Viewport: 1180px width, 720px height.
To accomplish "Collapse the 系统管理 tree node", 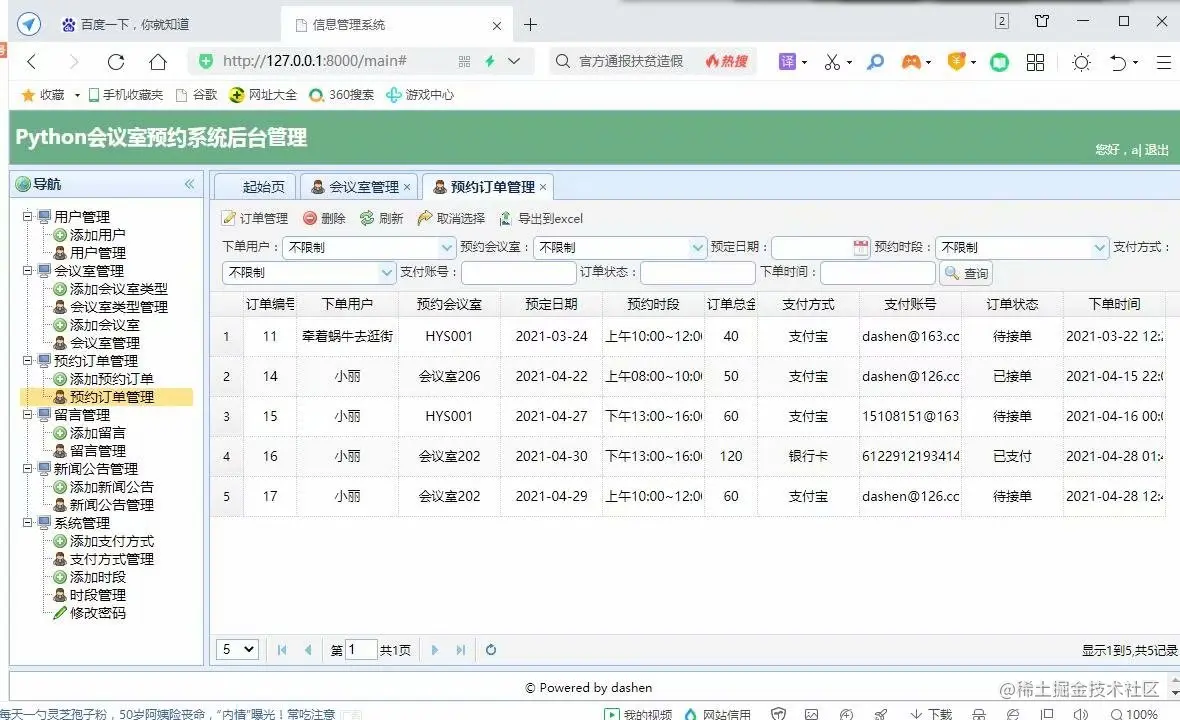I will tap(27, 523).
